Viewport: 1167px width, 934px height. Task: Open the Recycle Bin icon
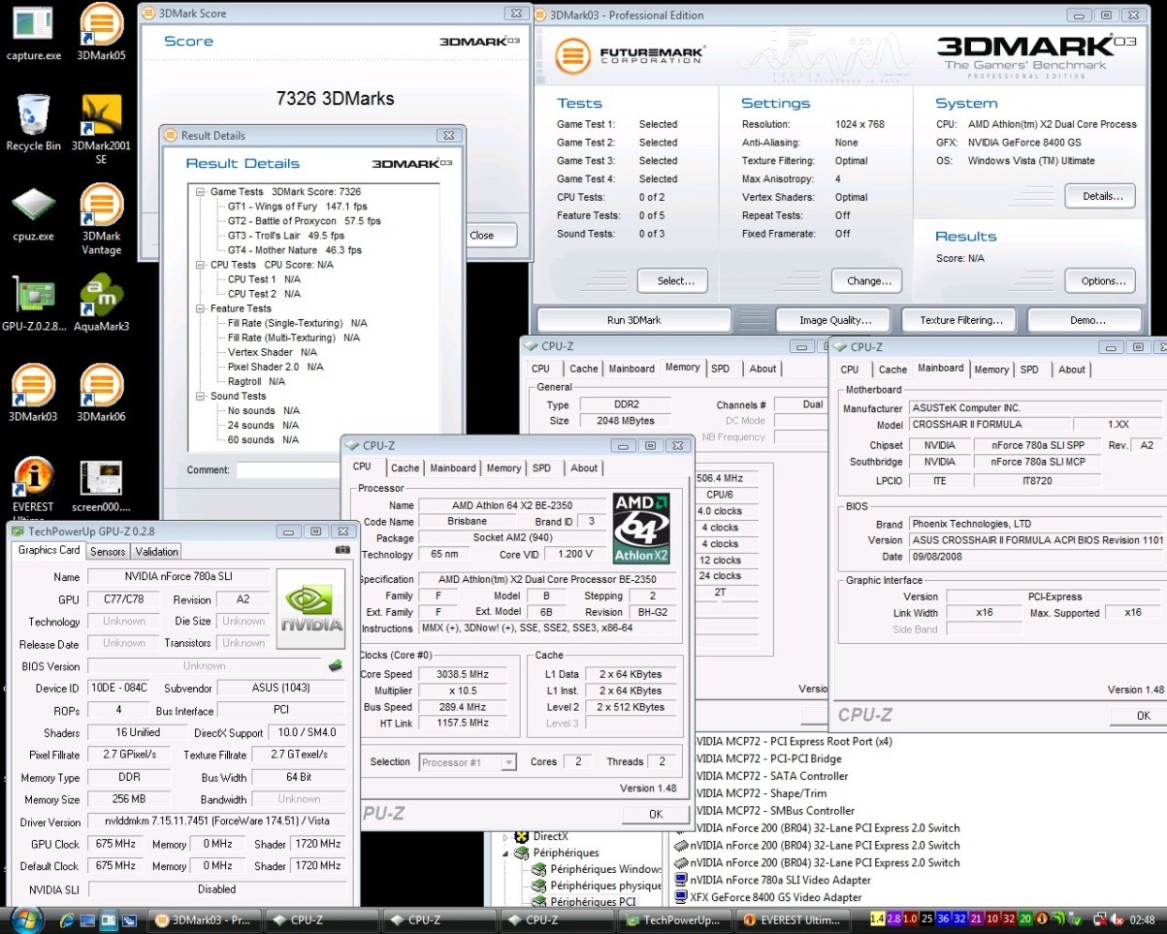33,123
